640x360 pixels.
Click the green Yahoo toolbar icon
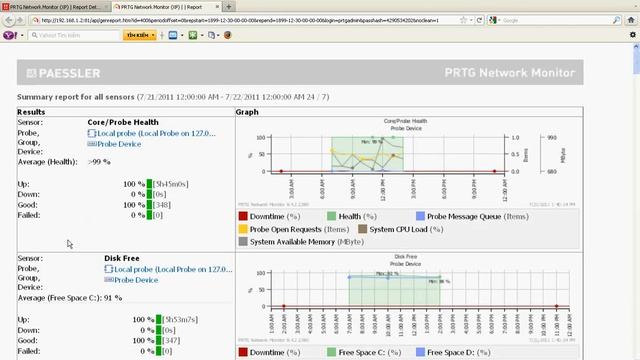(x=193, y=36)
